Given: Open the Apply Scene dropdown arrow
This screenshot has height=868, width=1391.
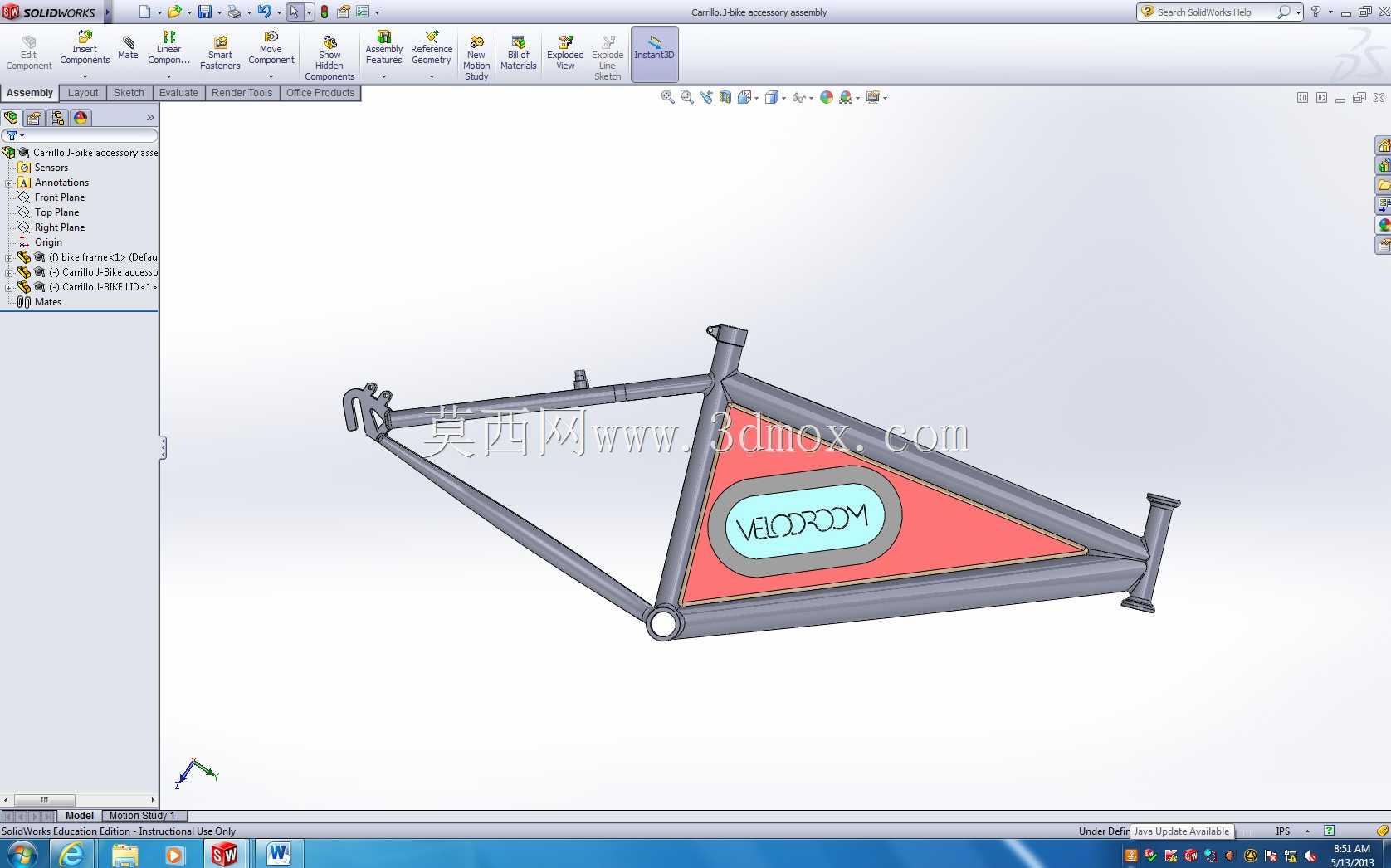Looking at the screenshot, I should coord(858,98).
